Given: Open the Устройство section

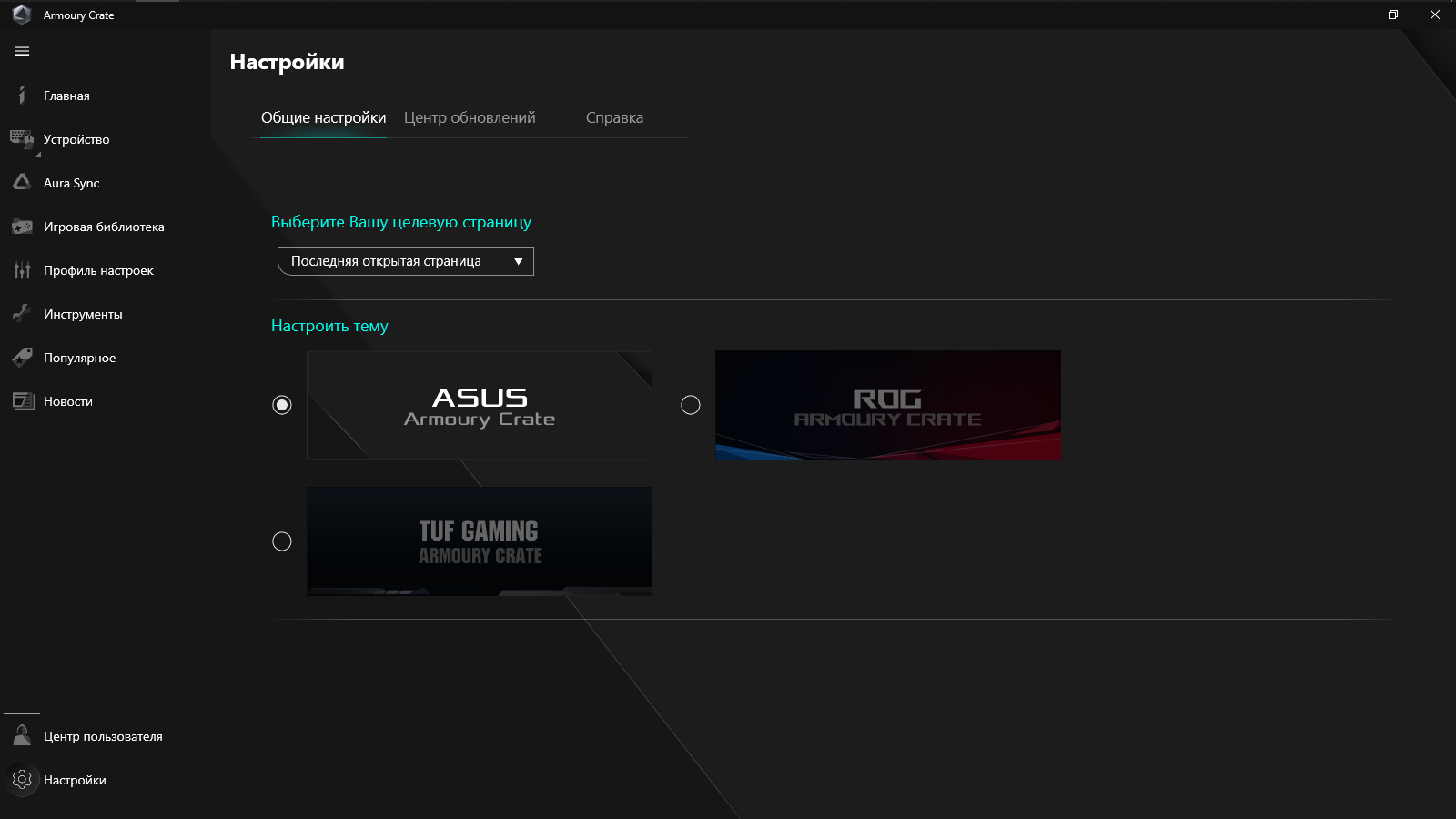Looking at the screenshot, I should tap(76, 139).
